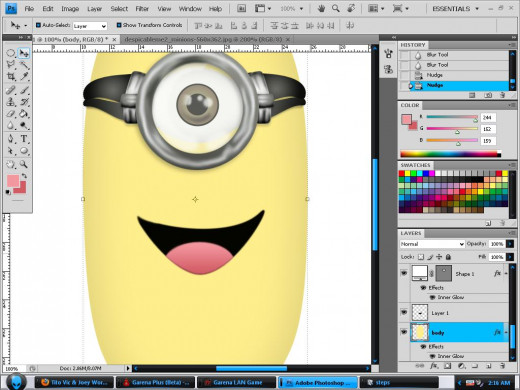Toggle Shape 1 Inner Glow visibility
The width and height of the screenshot is (520, 390).
point(432,297)
